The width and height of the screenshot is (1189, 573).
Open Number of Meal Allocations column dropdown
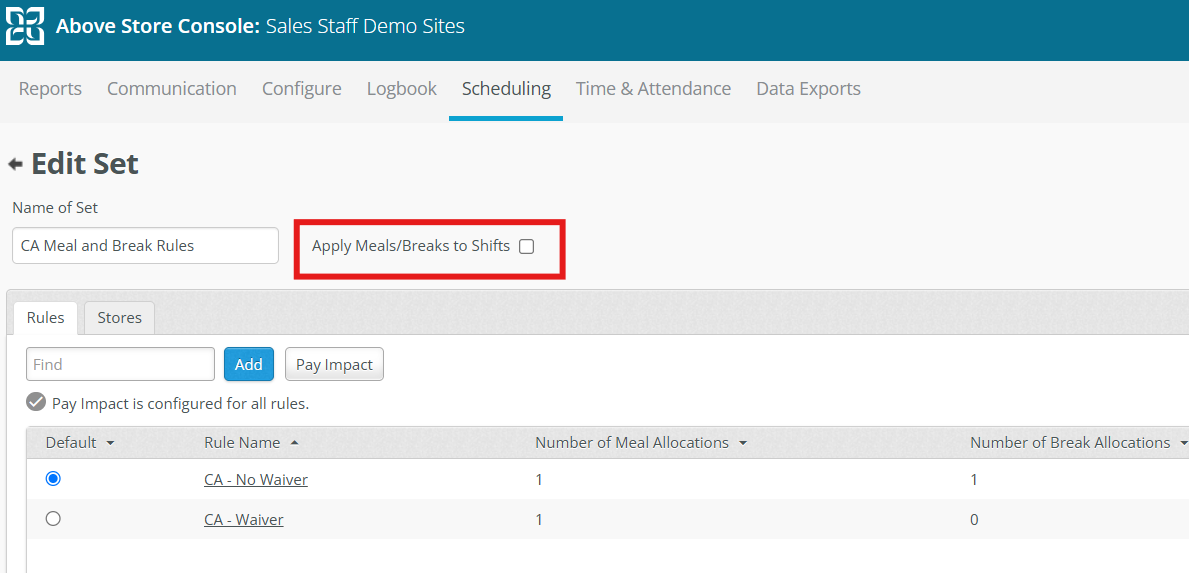(x=743, y=443)
